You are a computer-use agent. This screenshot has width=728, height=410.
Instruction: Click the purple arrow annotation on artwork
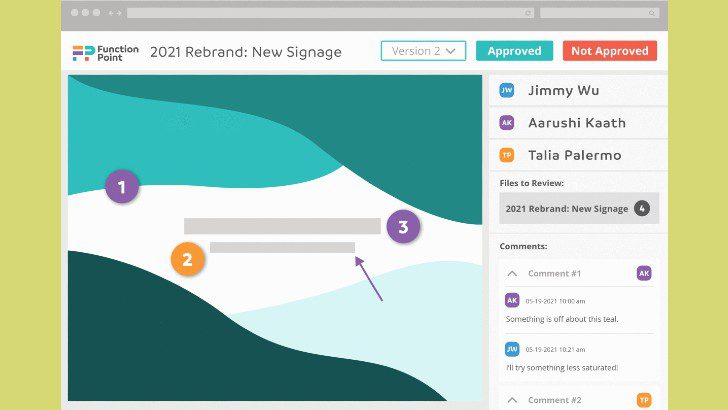[369, 279]
